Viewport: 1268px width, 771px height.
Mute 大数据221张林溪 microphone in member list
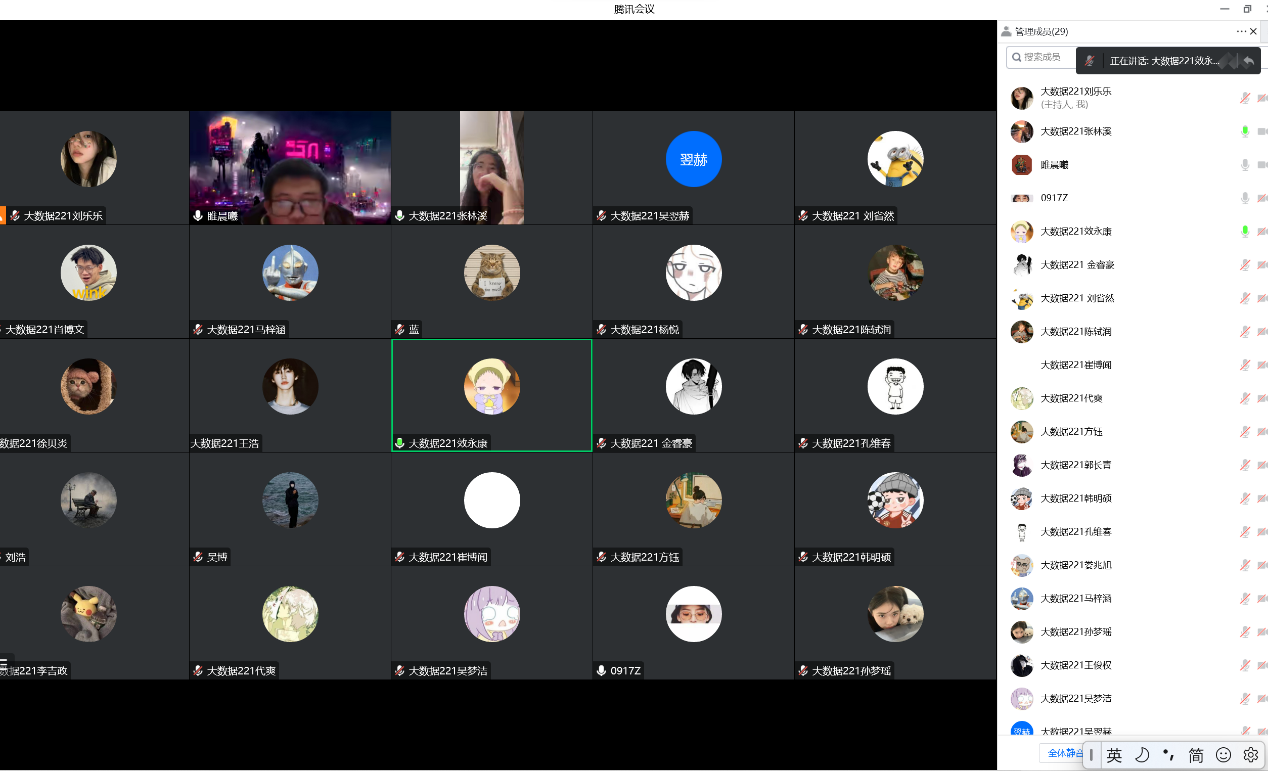tap(1245, 131)
